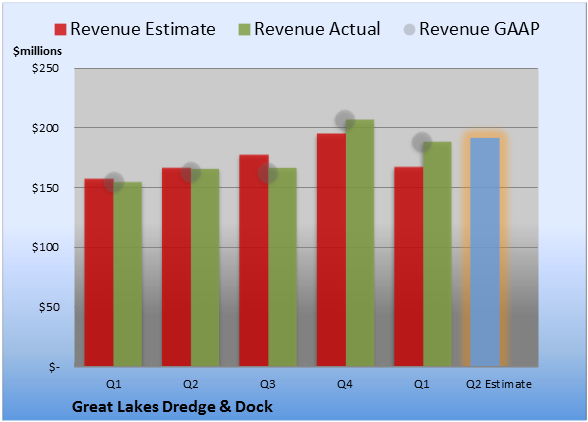This screenshot has width=588, height=422.
Task: Click the 'Q2 Estimate' x-axis label
Action: (499, 384)
